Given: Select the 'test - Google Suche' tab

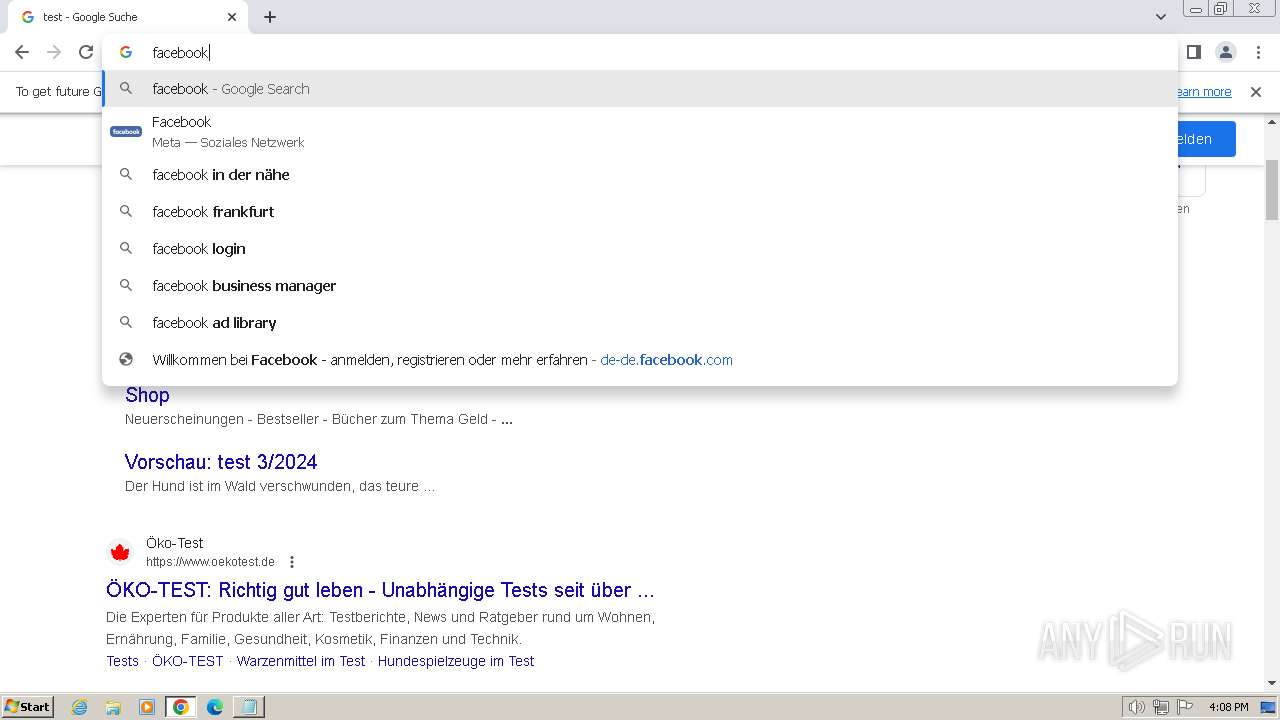Looking at the screenshot, I should tap(130, 17).
